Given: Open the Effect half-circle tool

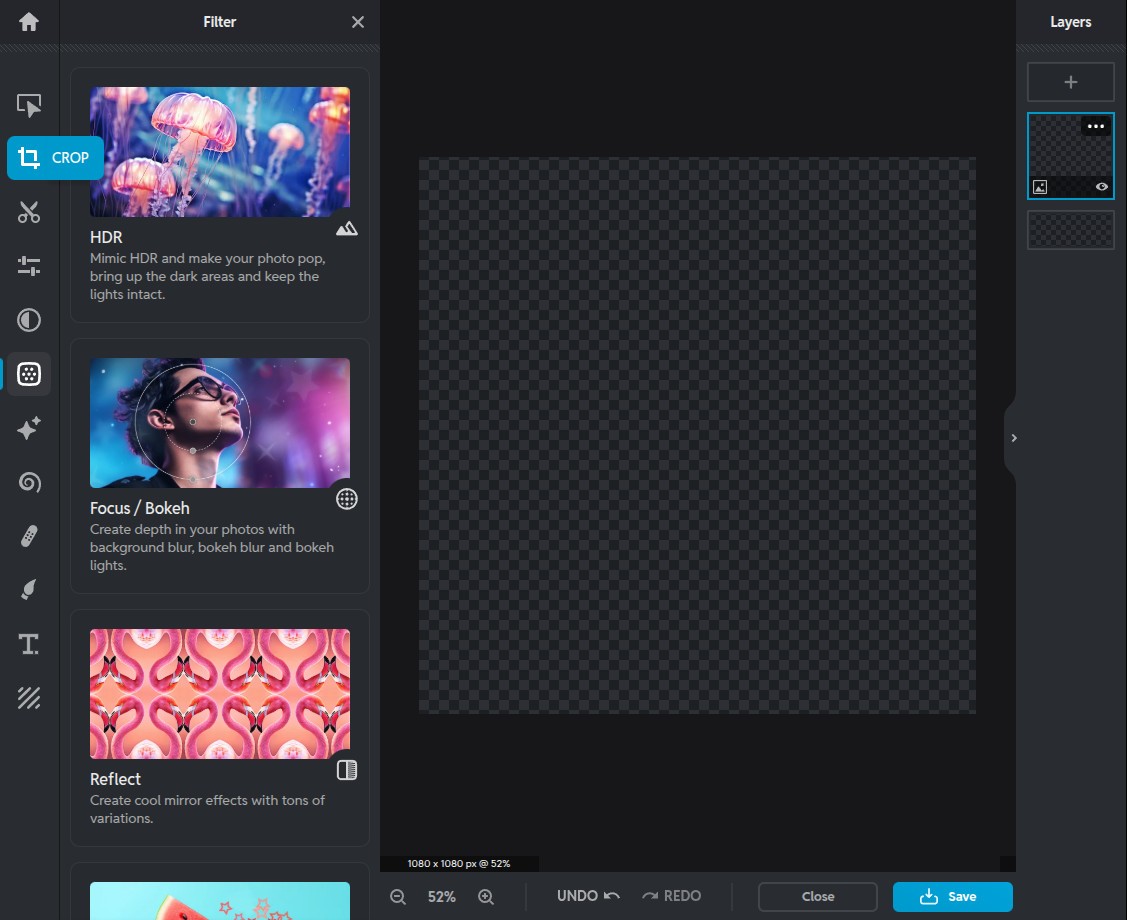Looking at the screenshot, I should pyautogui.click(x=29, y=320).
